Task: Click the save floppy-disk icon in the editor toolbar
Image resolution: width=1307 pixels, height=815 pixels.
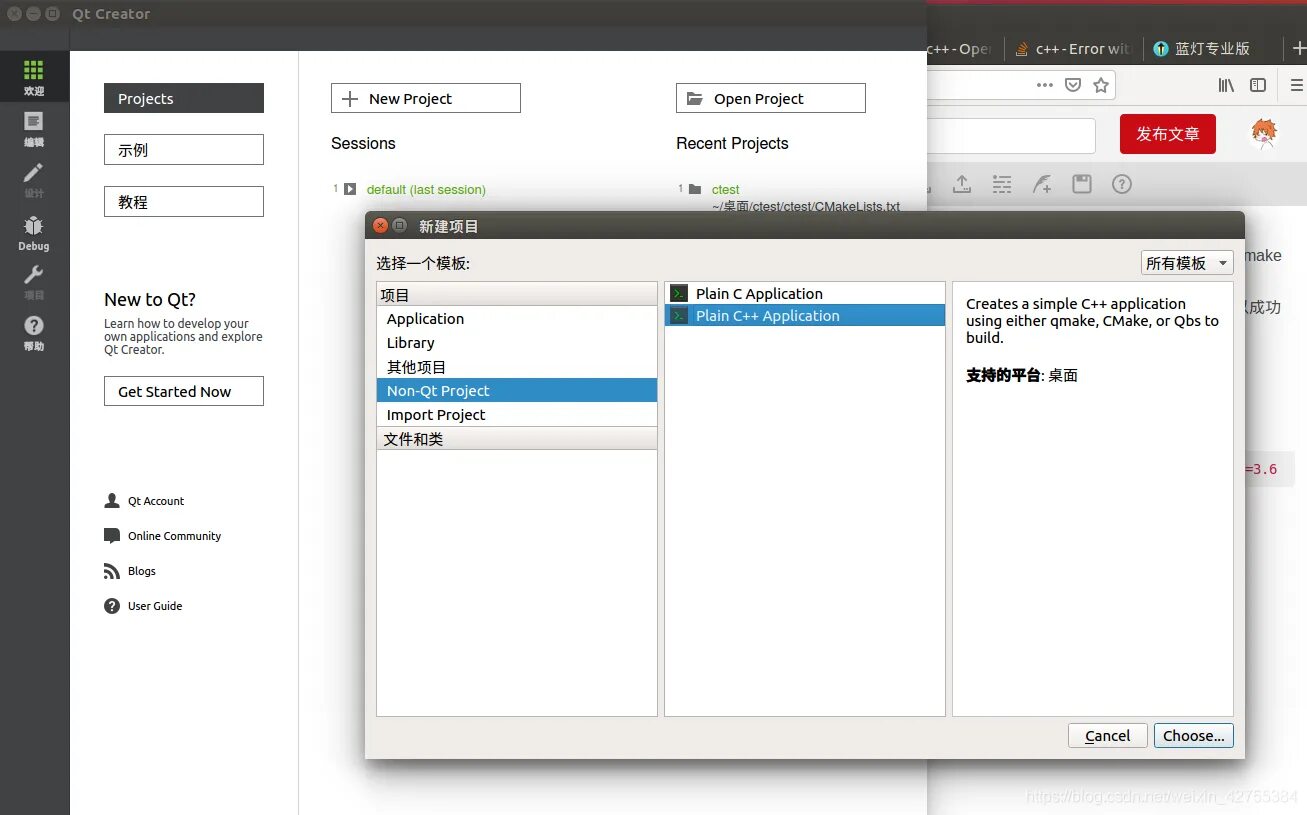Action: tap(1081, 184)
